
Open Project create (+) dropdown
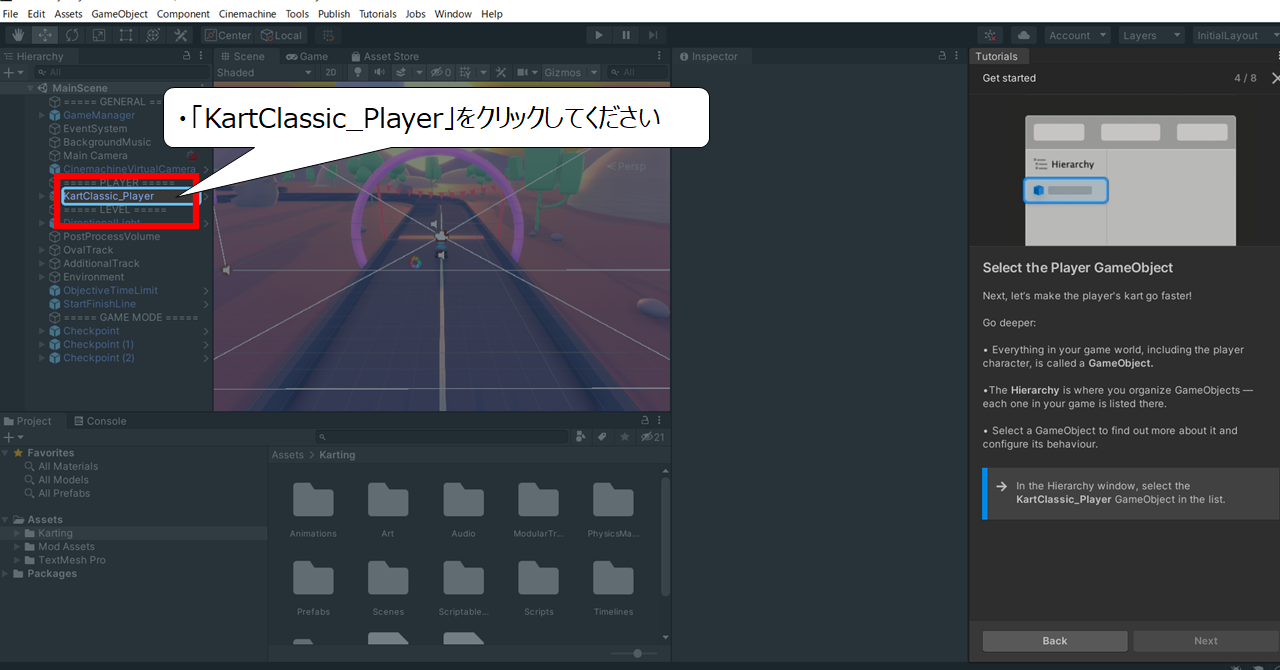[13, 437]
